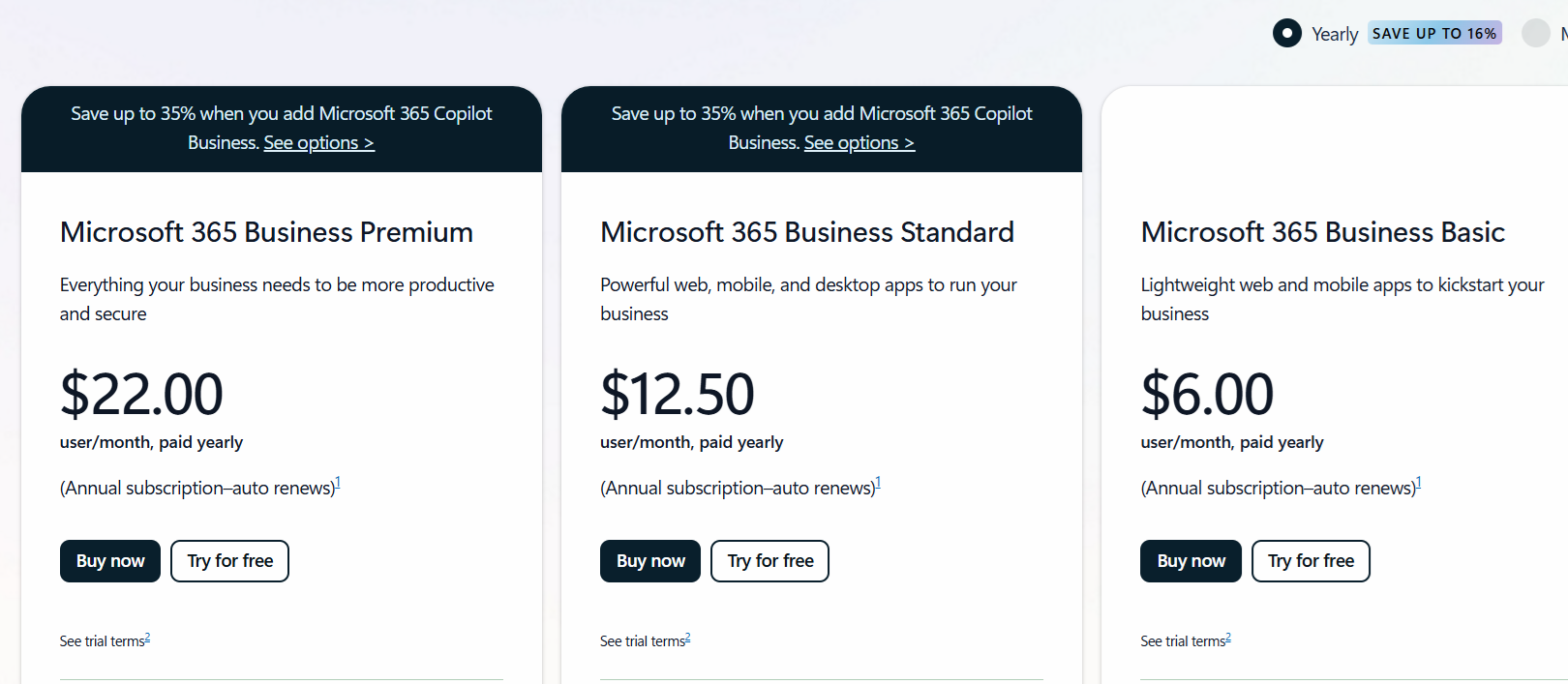View trial terms under Business Standard
Image resolution: width=1568 pixels, height=684 pixels.
[x=644, y=641]
